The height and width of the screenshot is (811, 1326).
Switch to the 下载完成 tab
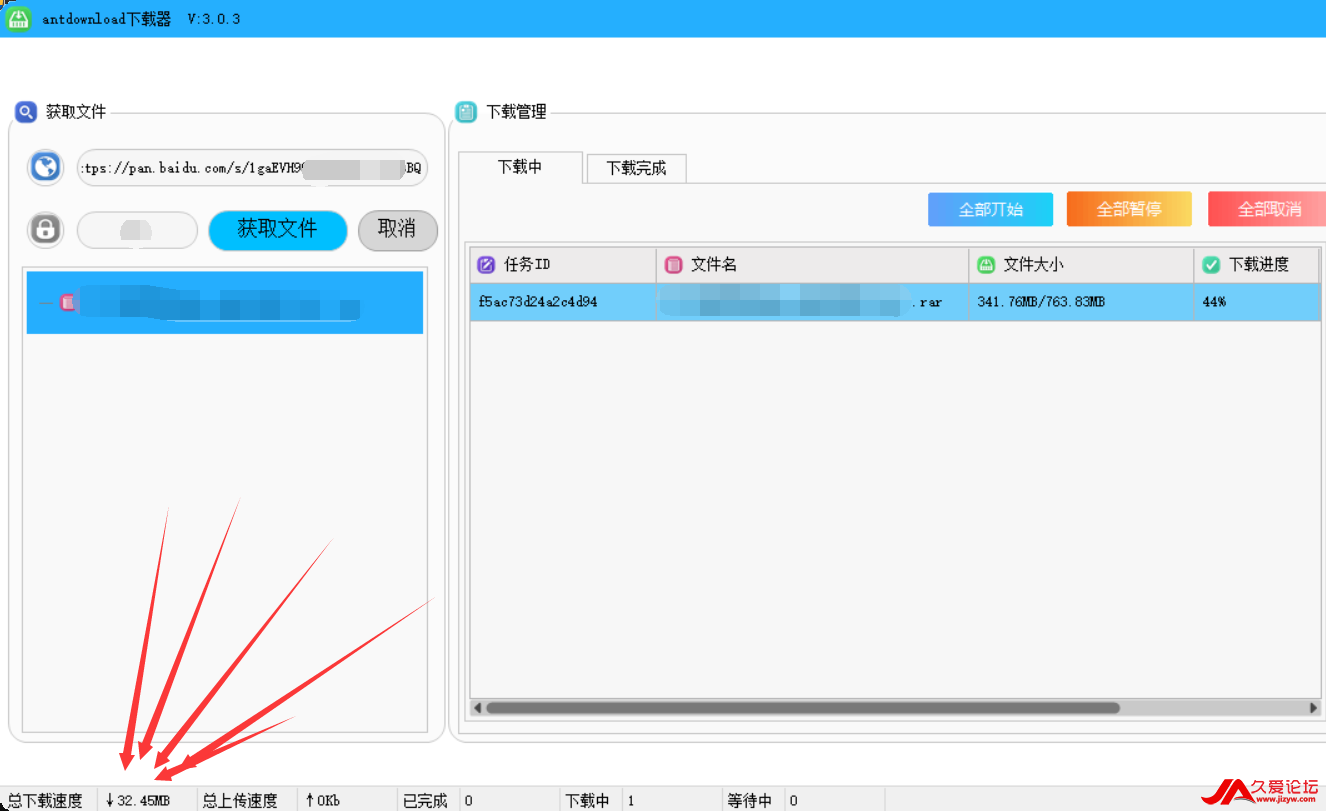pos(636,169)
